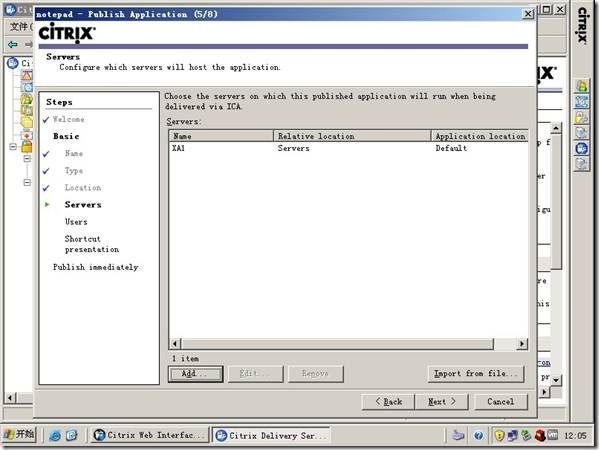Click the farm folder tree icon
The image size is (599, 450).
[x=27, y=147]
